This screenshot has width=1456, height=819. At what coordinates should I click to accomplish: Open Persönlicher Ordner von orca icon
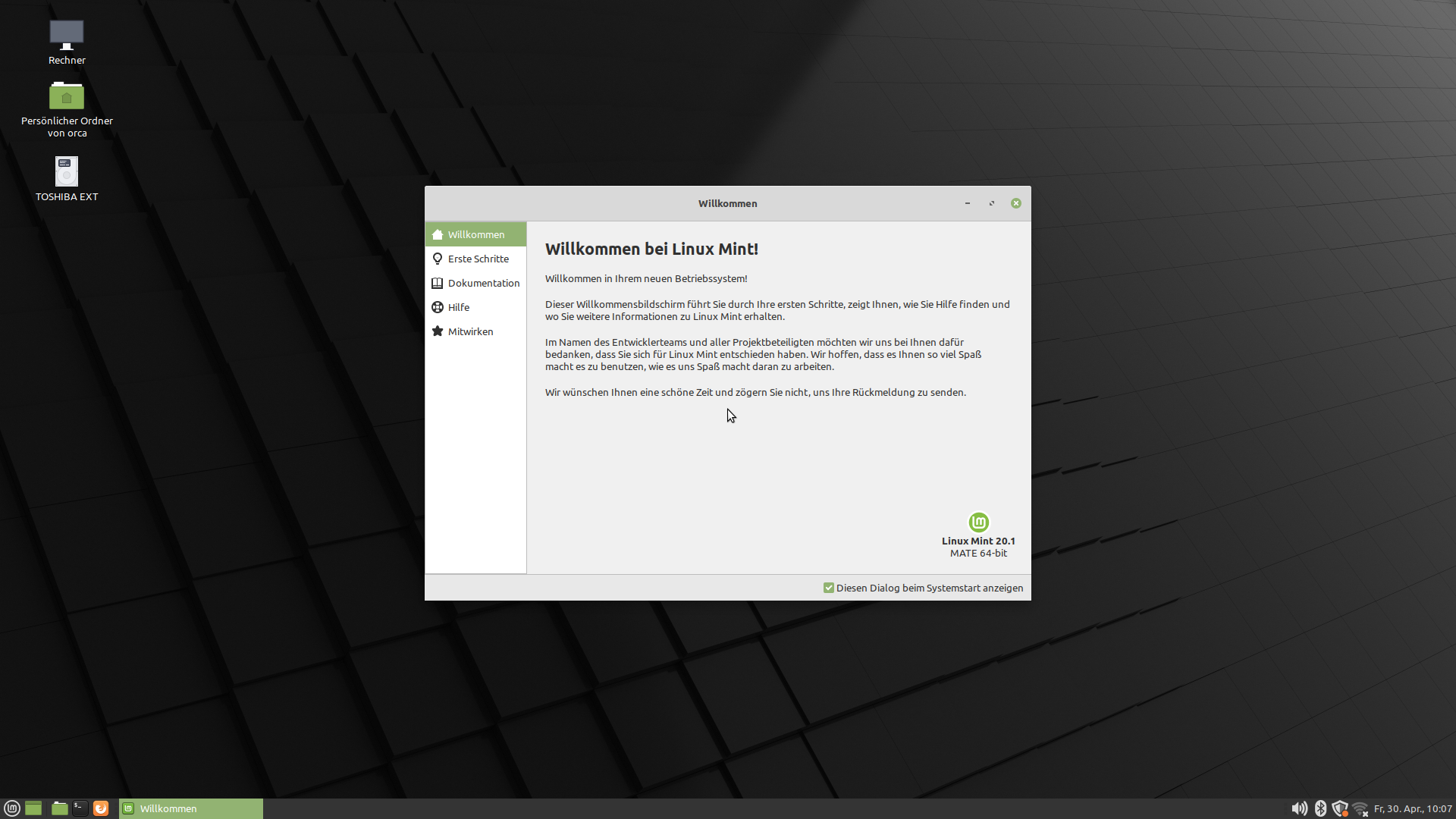[67, 109]
